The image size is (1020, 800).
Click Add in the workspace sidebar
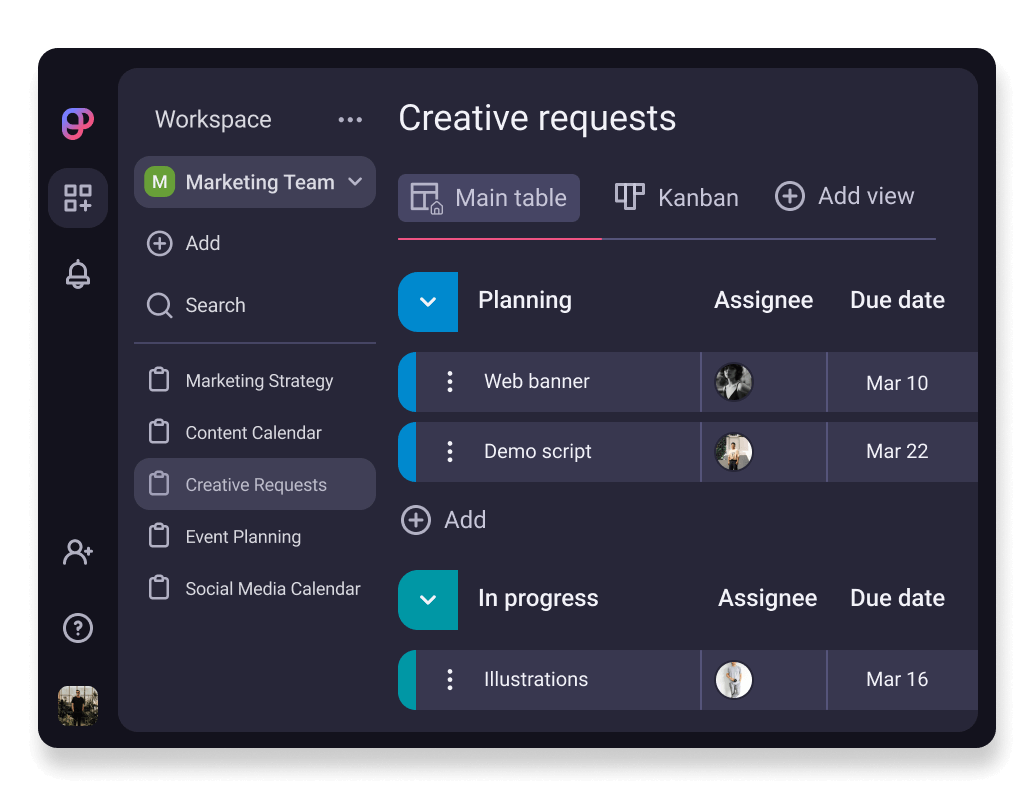click(185, 243)
